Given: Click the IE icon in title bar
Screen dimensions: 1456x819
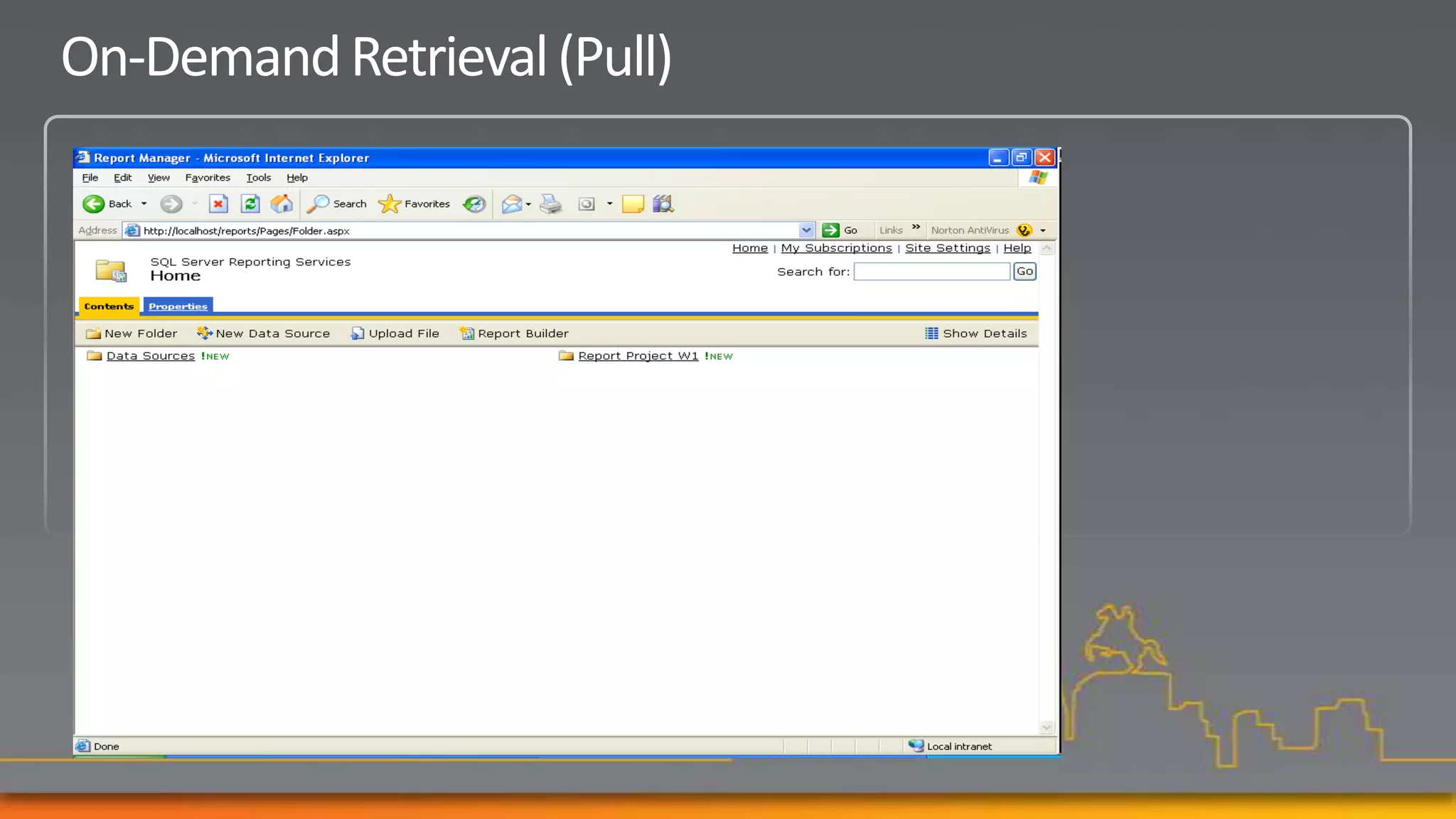Looking at the screenshot, I should click(84, 157).
